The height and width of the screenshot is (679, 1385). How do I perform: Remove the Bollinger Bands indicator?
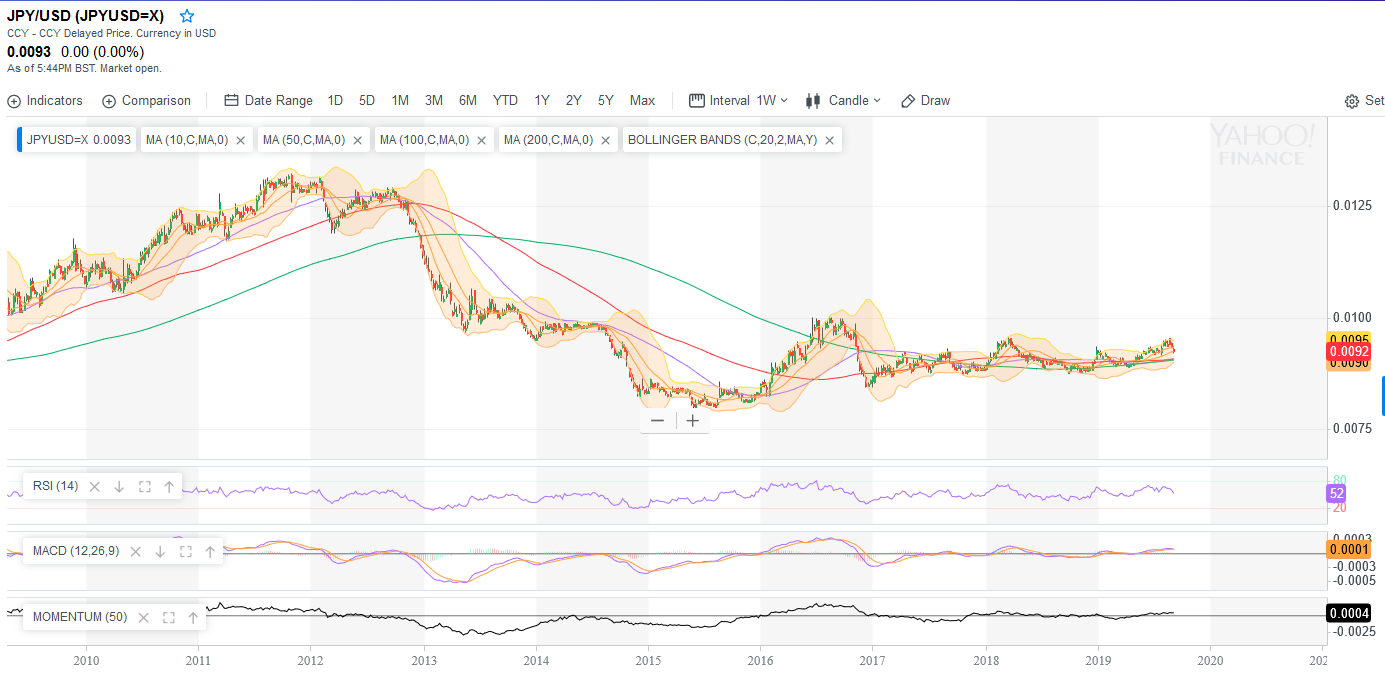click(829, 141)
